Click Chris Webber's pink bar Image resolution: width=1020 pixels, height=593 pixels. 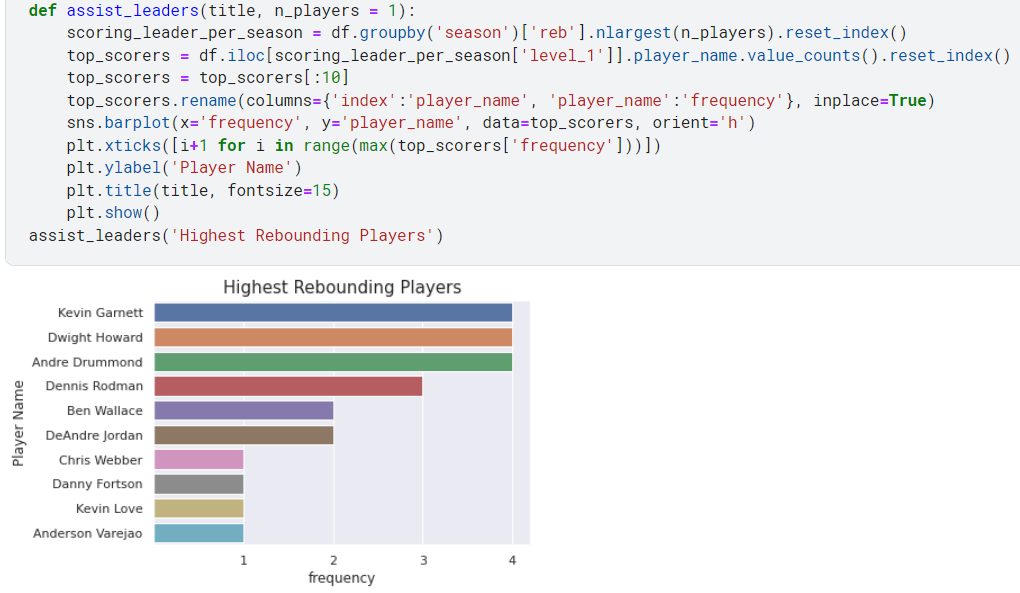[x=200, y=459]
